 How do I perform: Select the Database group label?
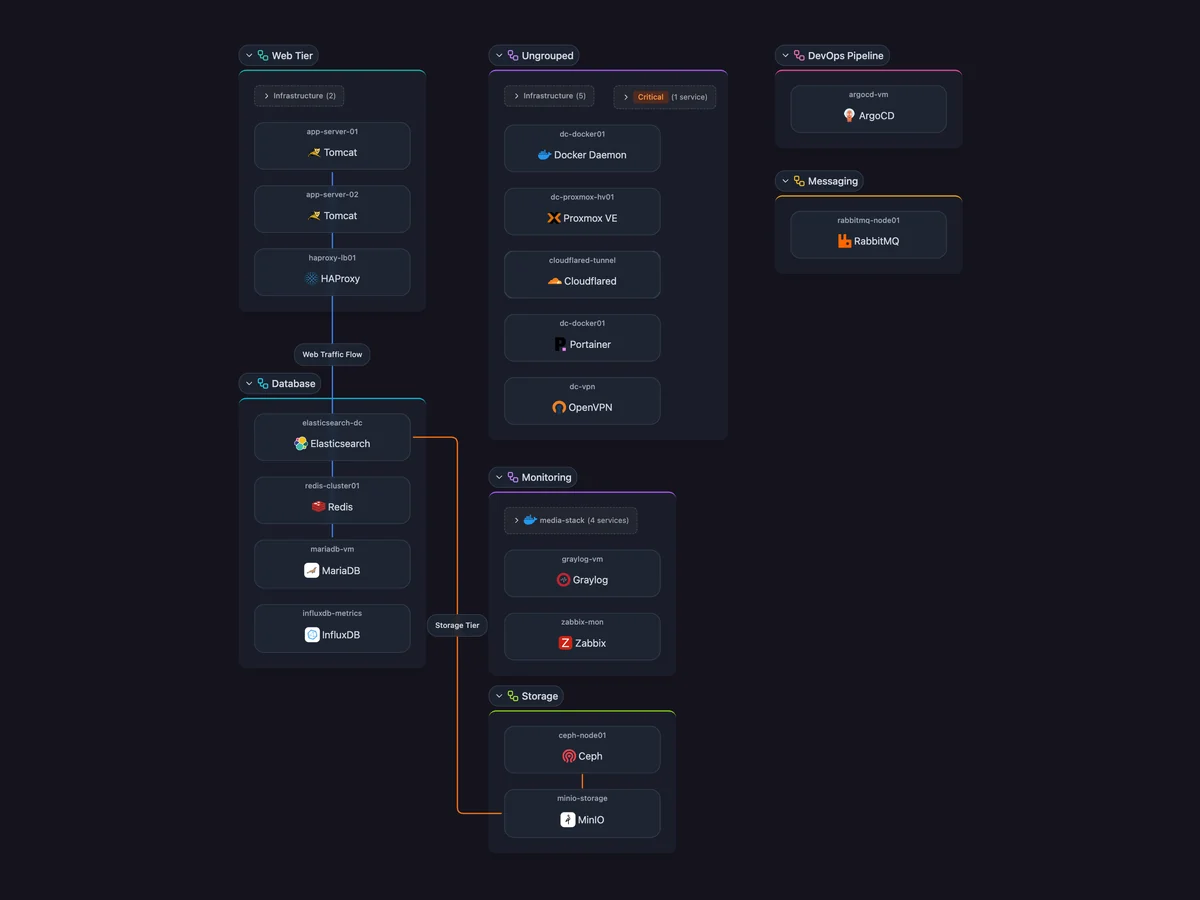click(x=293, y=384)
